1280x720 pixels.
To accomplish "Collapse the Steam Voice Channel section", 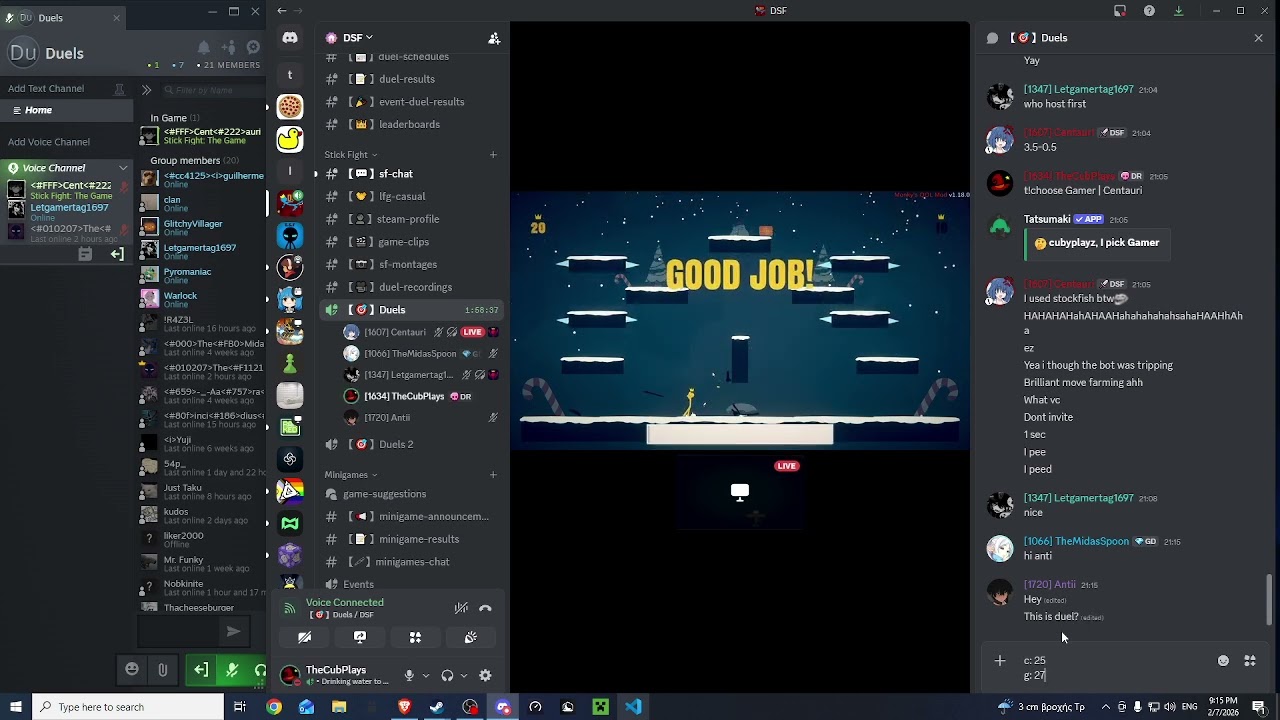I will pyautogui.click(x=123, y=168).
